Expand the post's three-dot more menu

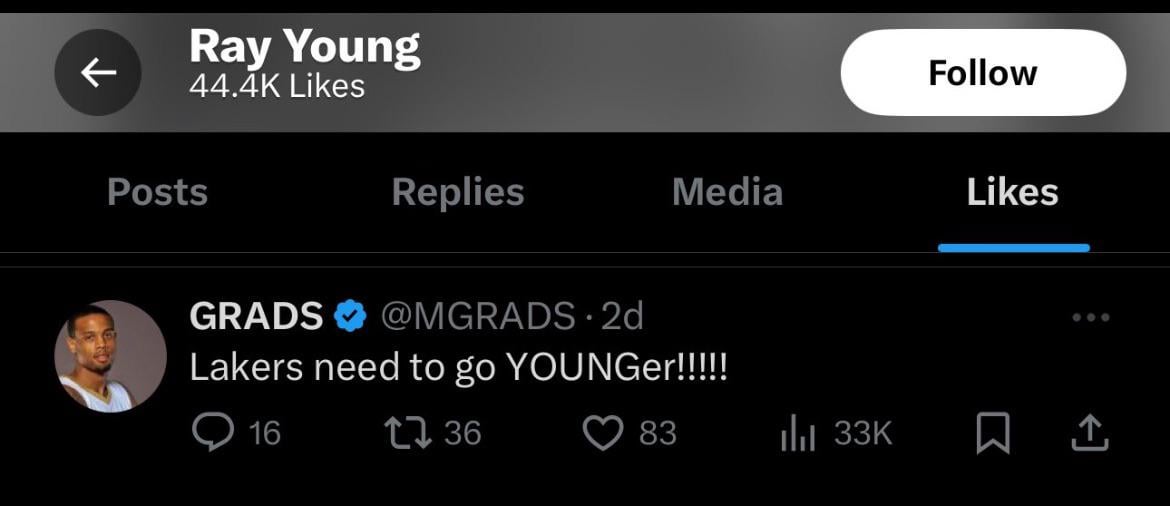[1090, 318]
